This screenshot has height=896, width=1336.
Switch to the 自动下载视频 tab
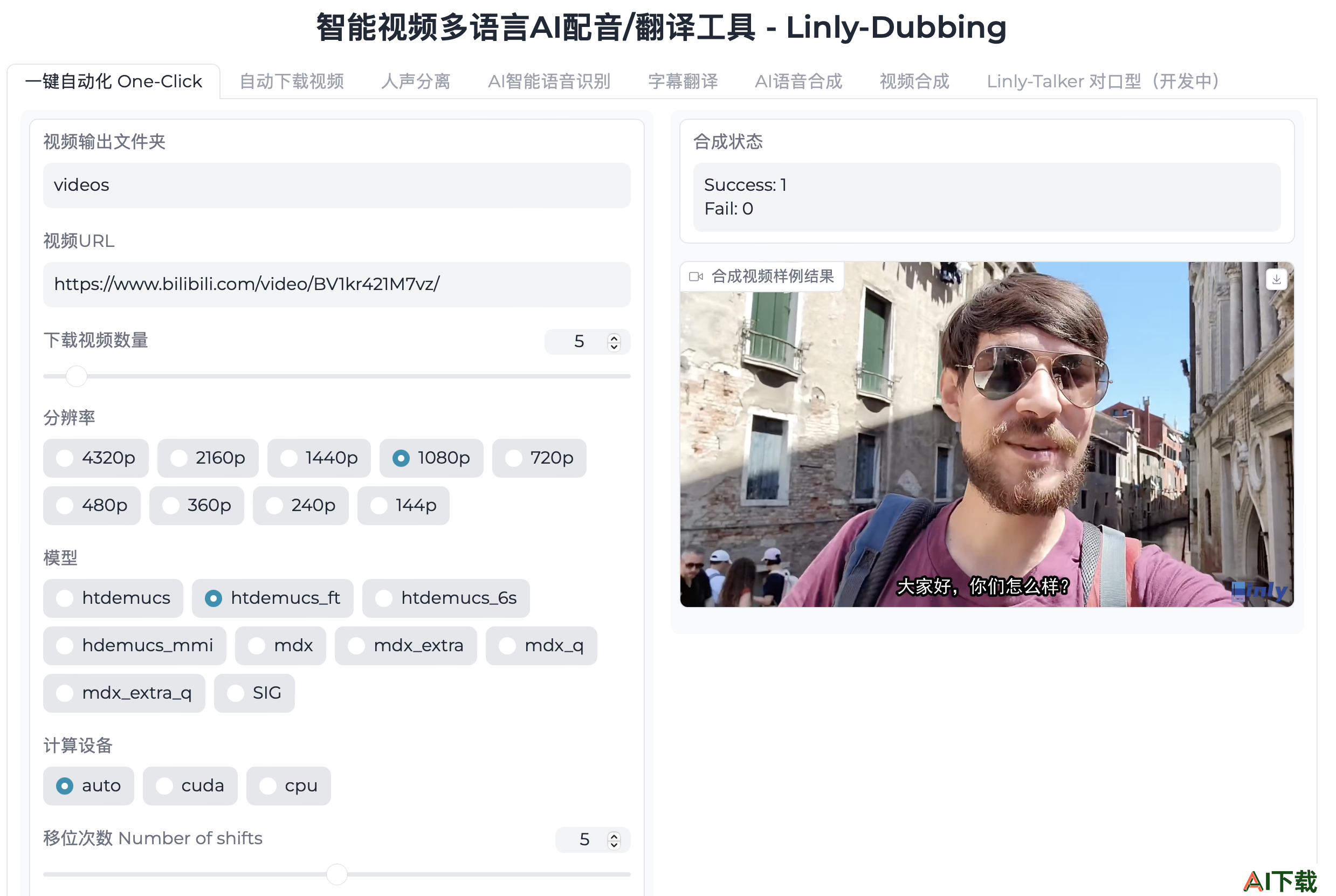(292, 81)
